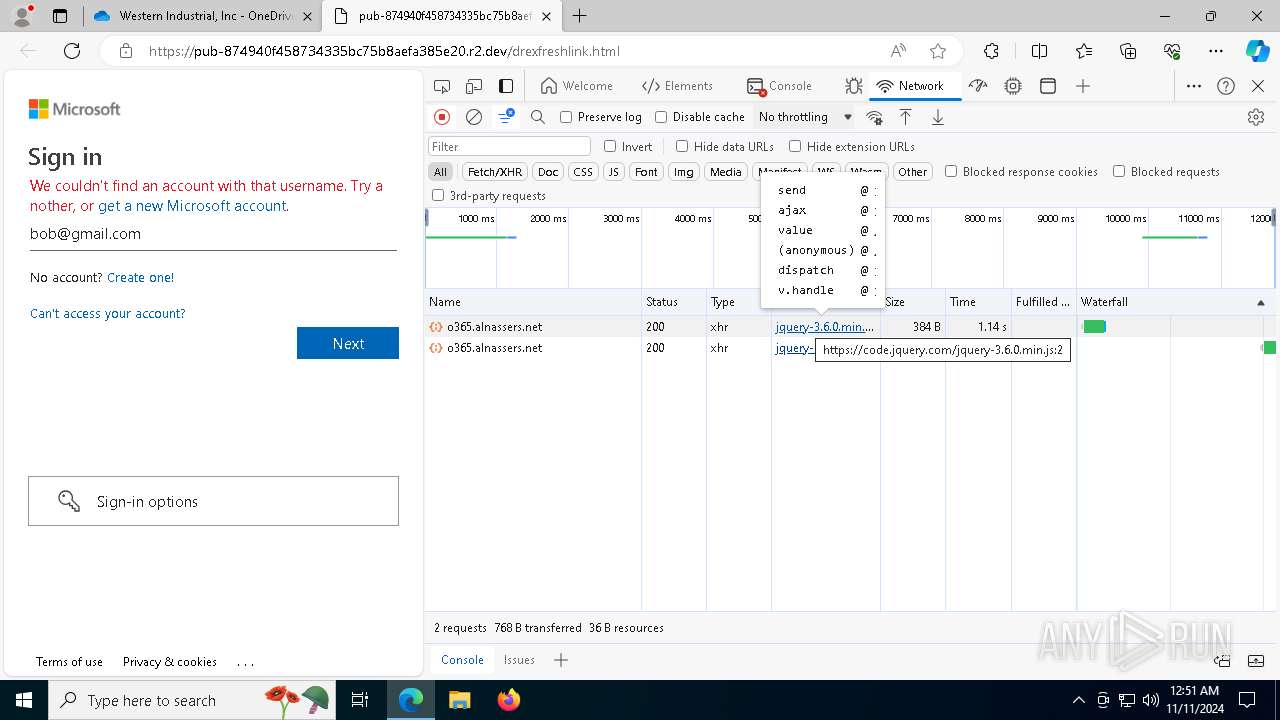Select the first o365.alnassers.net request row

click(850, 327)
